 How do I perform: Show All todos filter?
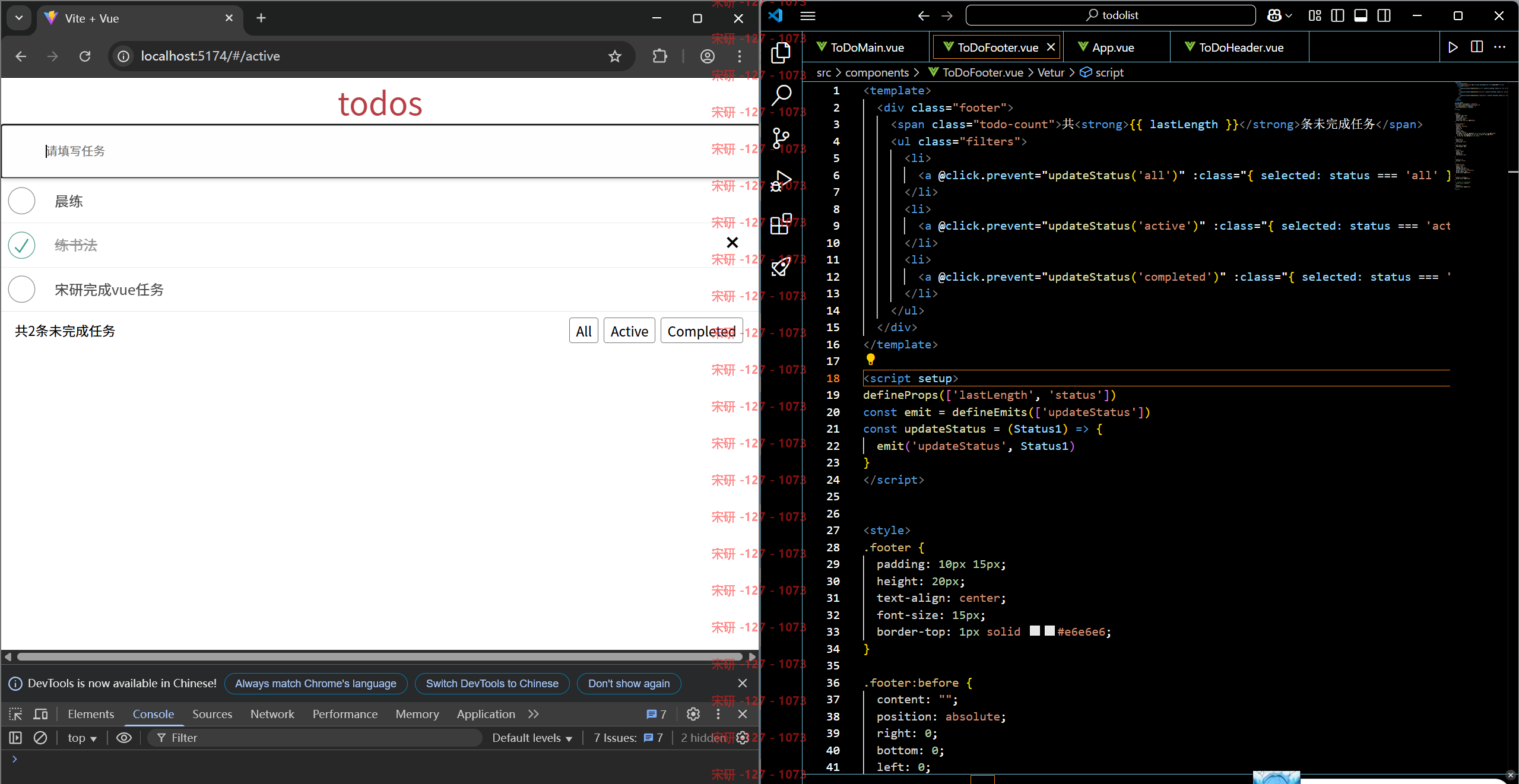[x=584, y=331]
